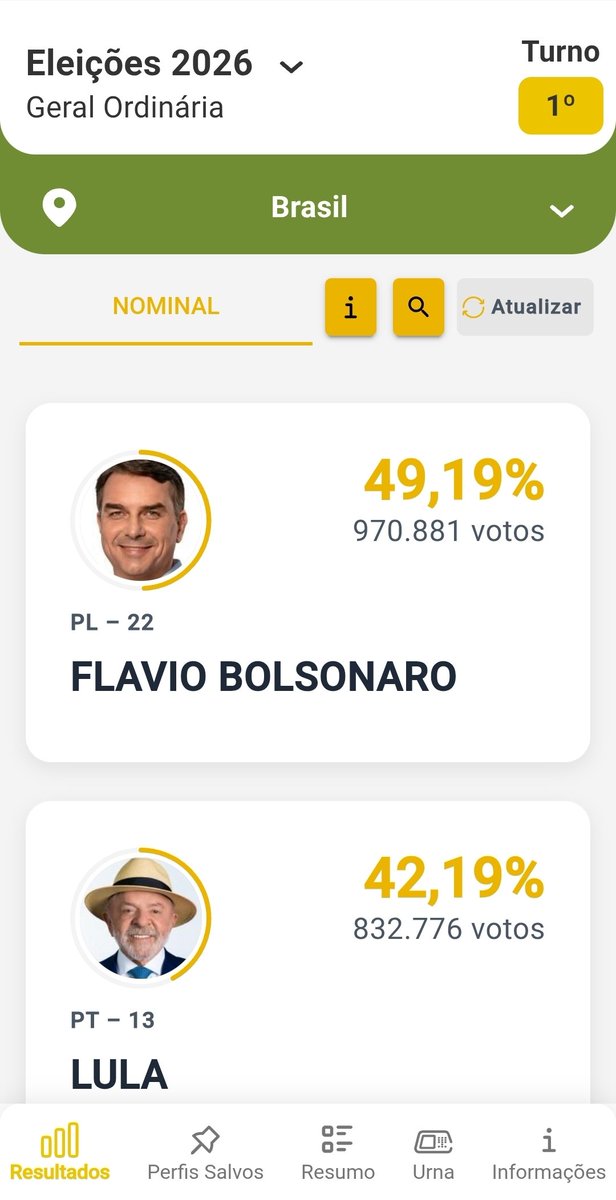Open the info button beside NOMINAL tab

pyautogui.click(x=351, y=307)
